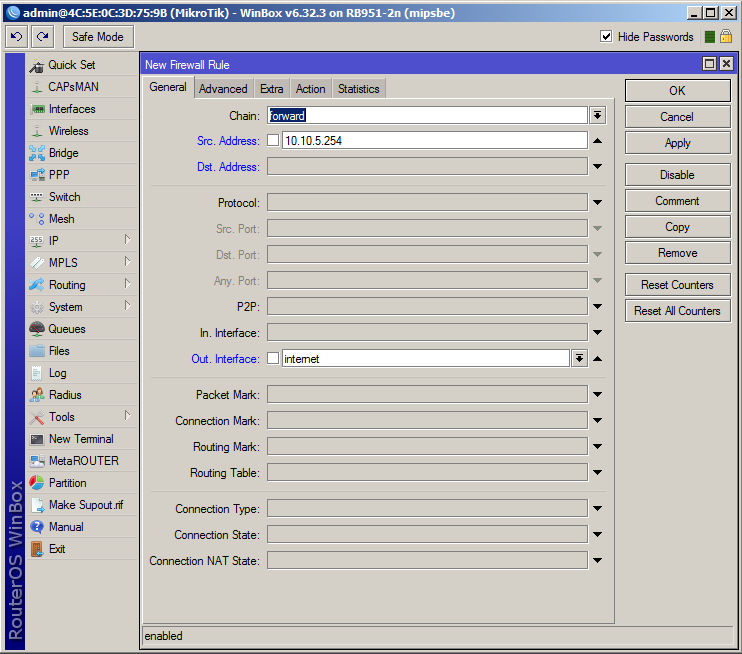Click the Copy button
The image size is (742, 654).
678,227
